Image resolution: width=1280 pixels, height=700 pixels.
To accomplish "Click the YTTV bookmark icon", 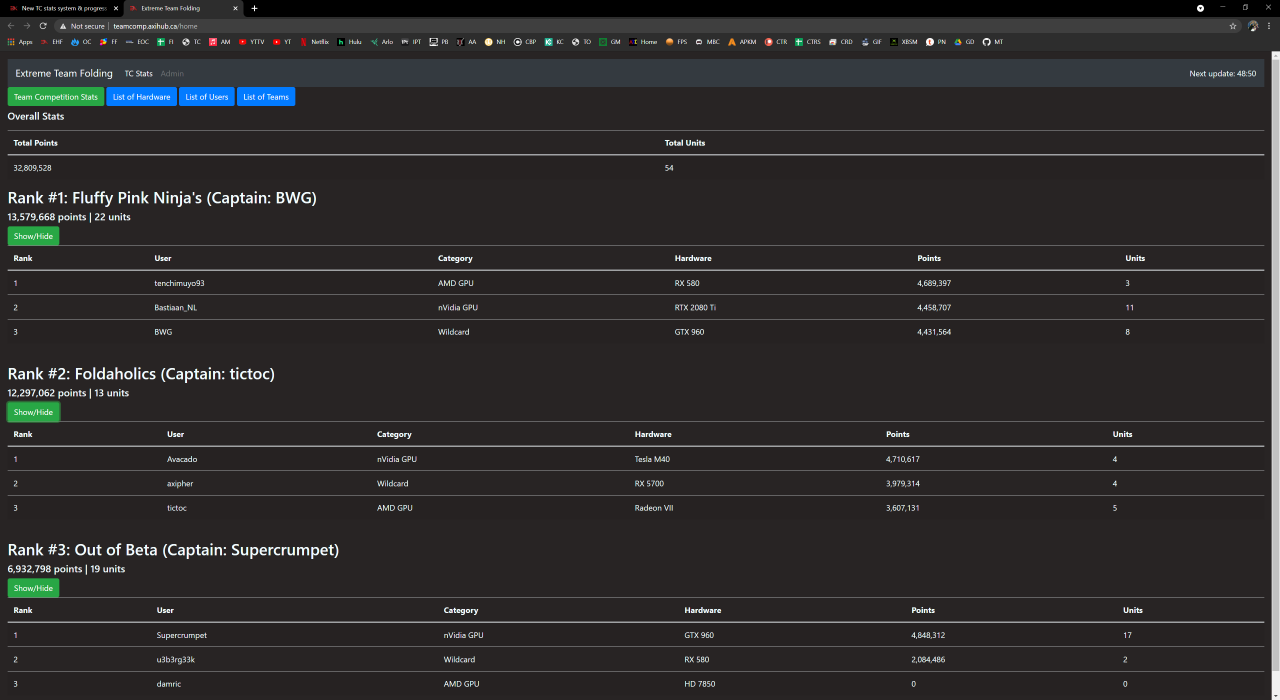I will coord(243,42).
